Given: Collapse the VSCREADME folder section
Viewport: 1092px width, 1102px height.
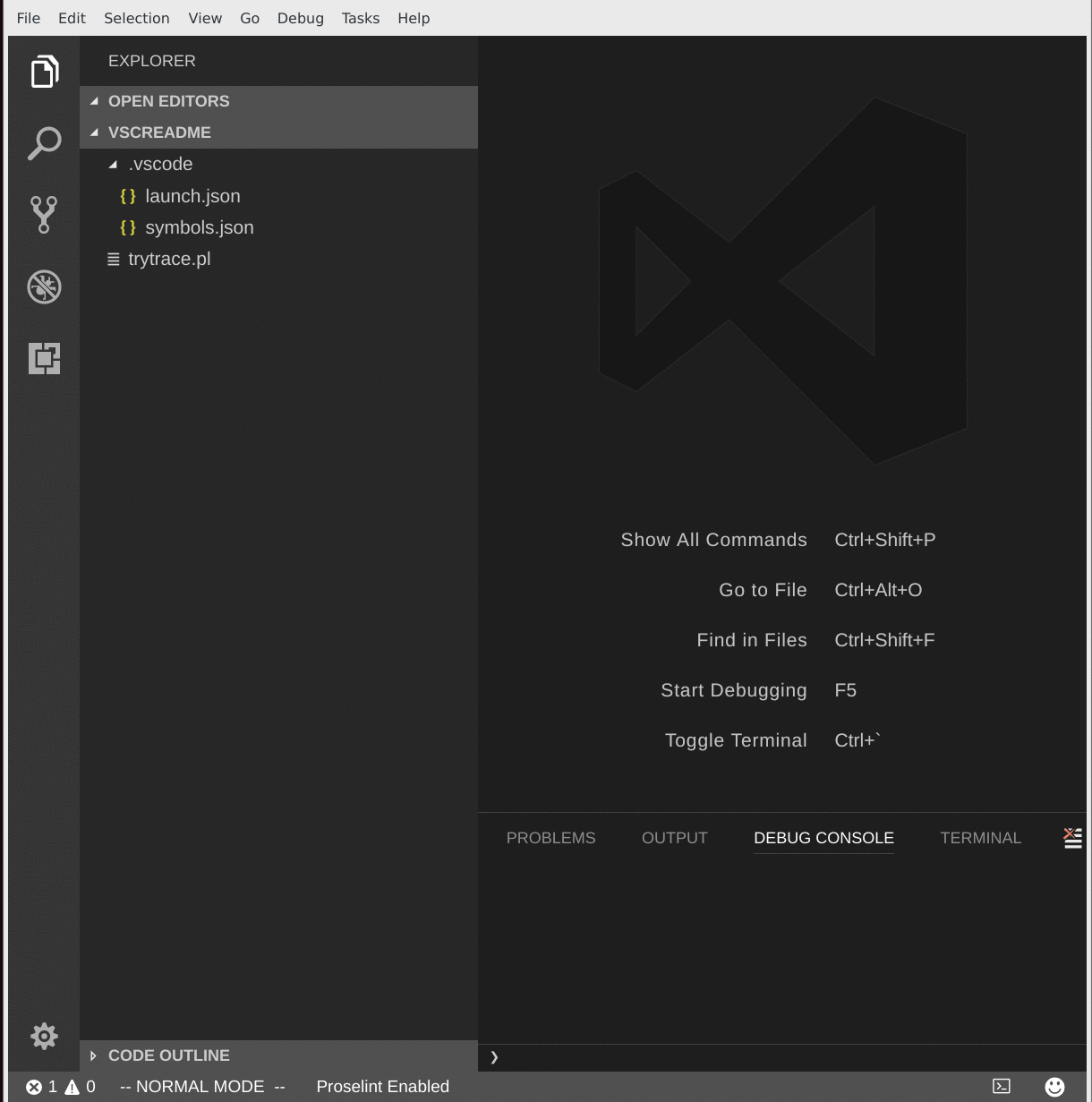Looking at the screenshot, I should tap(94, 132).
